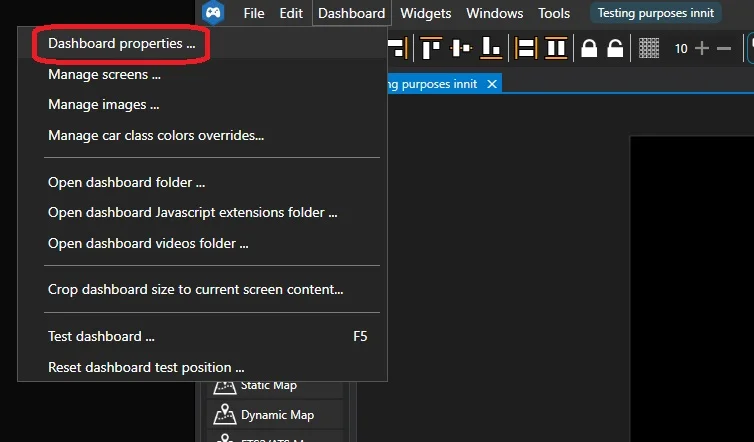Click the SimHub gamepad logo icon
Viewport: 754px width, 442px height.
point(213,13)
